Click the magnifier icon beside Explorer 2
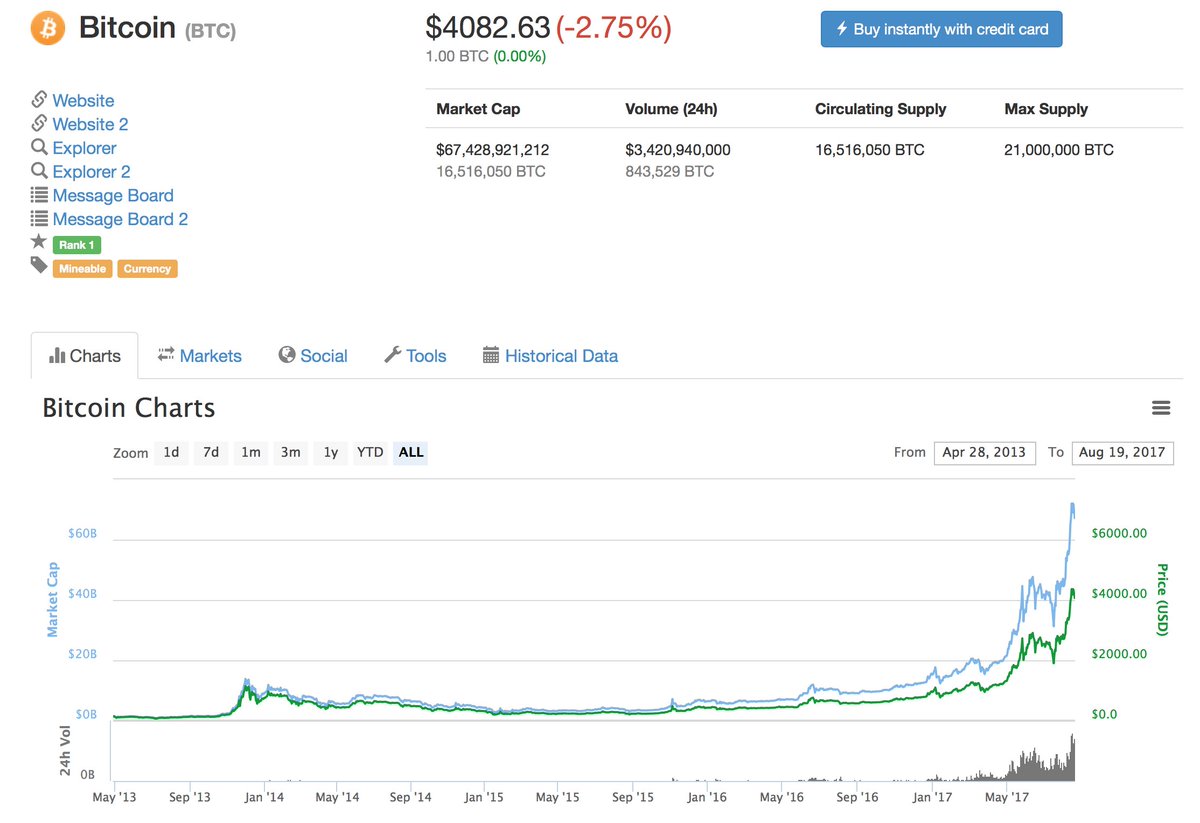 click(39, 171)
